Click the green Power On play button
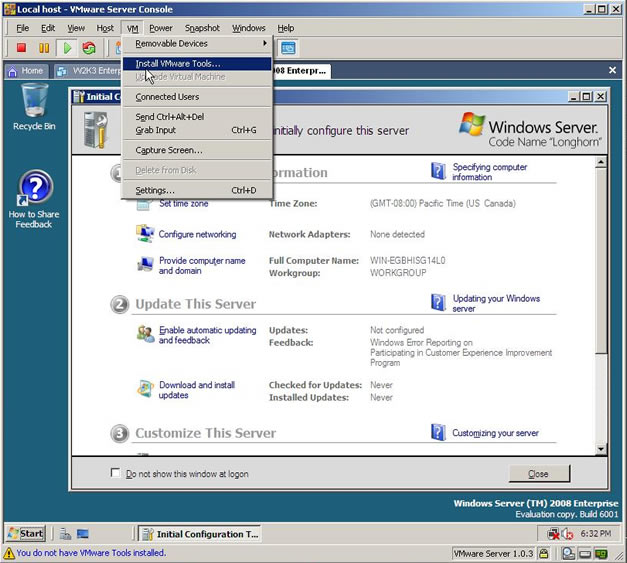The image size is (627, 563). coord(67,48)
